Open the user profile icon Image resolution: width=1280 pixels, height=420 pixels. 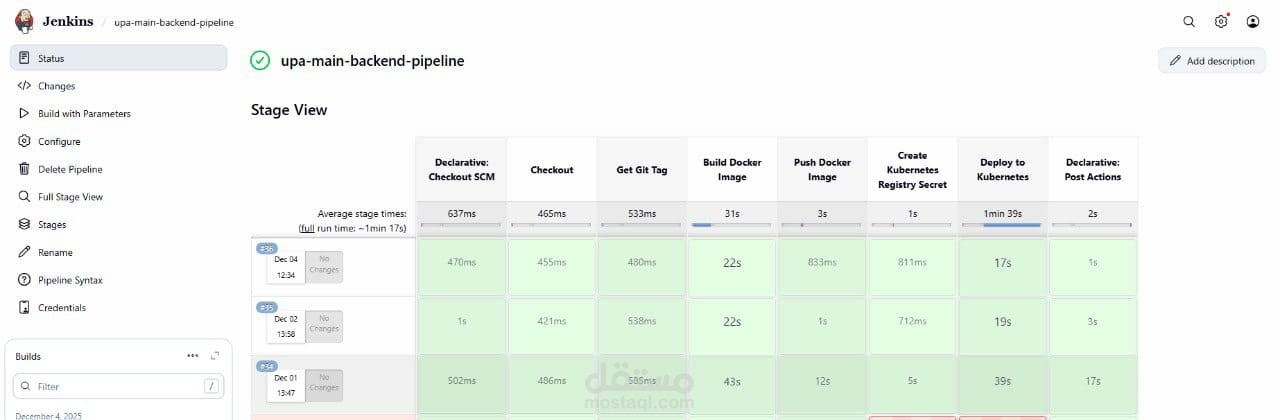pos(1253,21)
